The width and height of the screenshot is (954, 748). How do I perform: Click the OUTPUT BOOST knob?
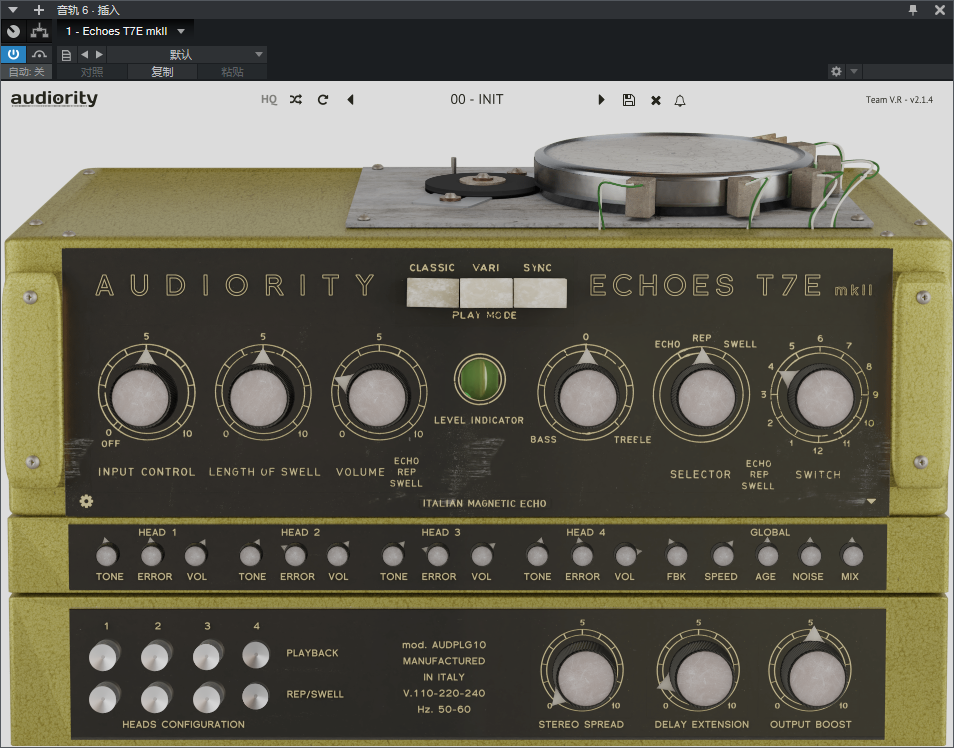click(x=817, y=679)
